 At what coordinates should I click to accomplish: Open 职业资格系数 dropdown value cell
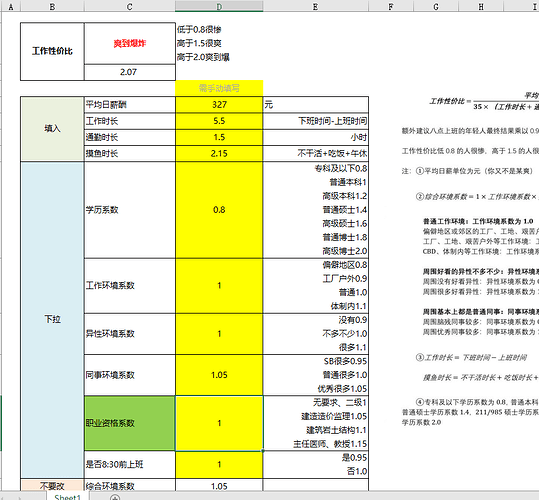219,423
